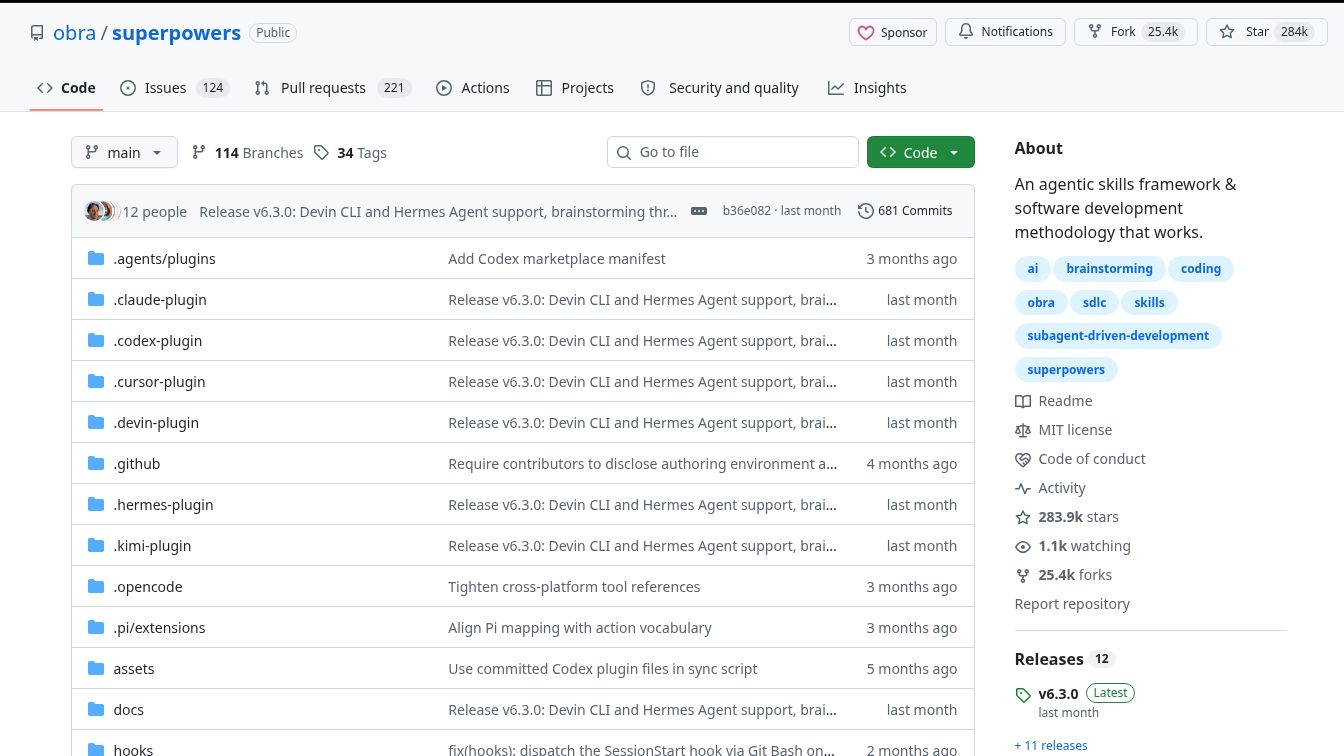View the Insights tab
The image size is (1344, 756).
[x=867, y=88]
